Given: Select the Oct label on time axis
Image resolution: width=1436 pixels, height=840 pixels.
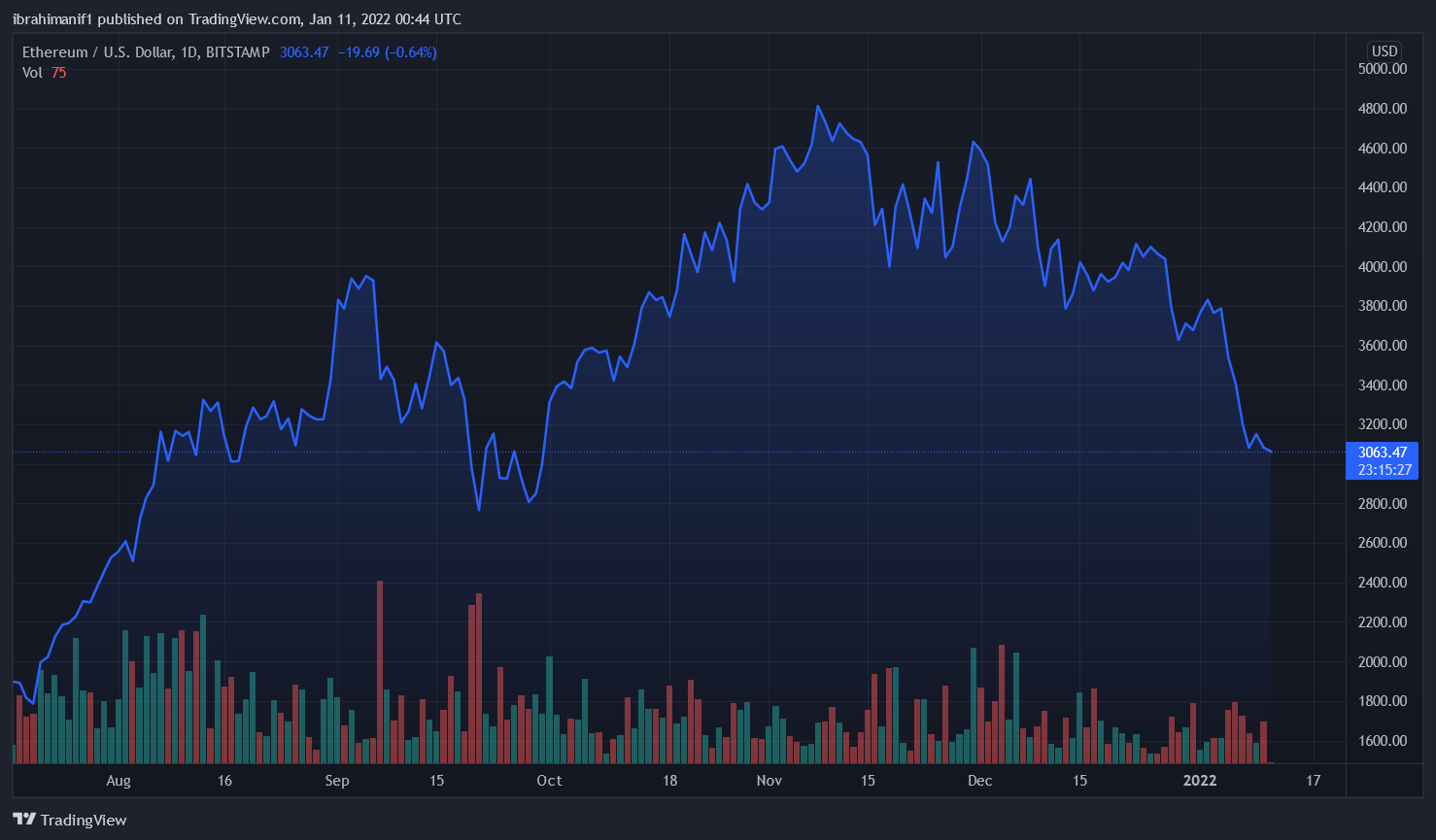Looking at the screenshot, I should click(549, 781).
